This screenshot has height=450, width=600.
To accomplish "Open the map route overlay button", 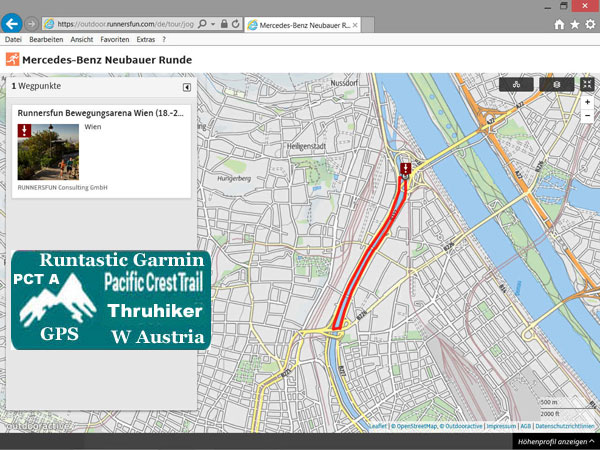I will click(516, 85).
